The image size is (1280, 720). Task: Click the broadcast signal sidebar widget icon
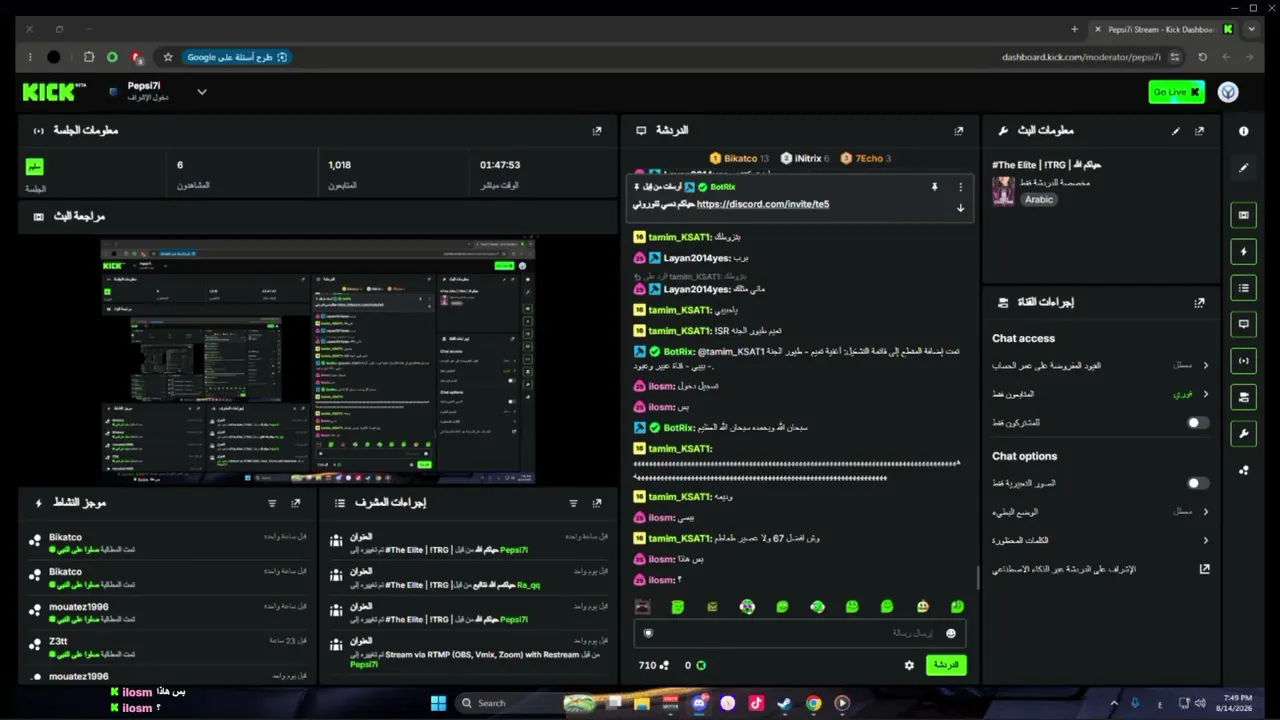pos(1244,361)
